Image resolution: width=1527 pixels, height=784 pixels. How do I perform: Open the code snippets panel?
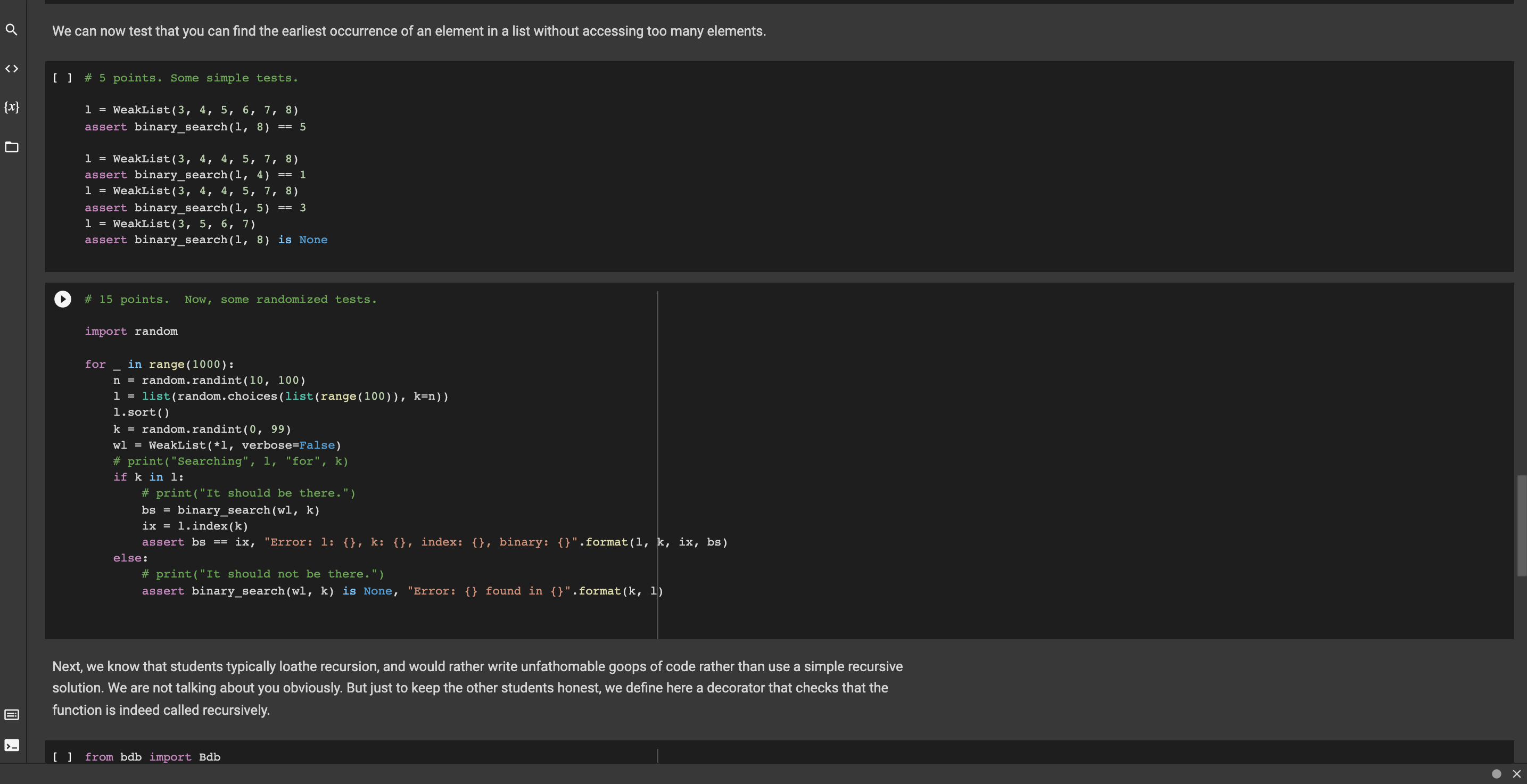click(11, 69)
